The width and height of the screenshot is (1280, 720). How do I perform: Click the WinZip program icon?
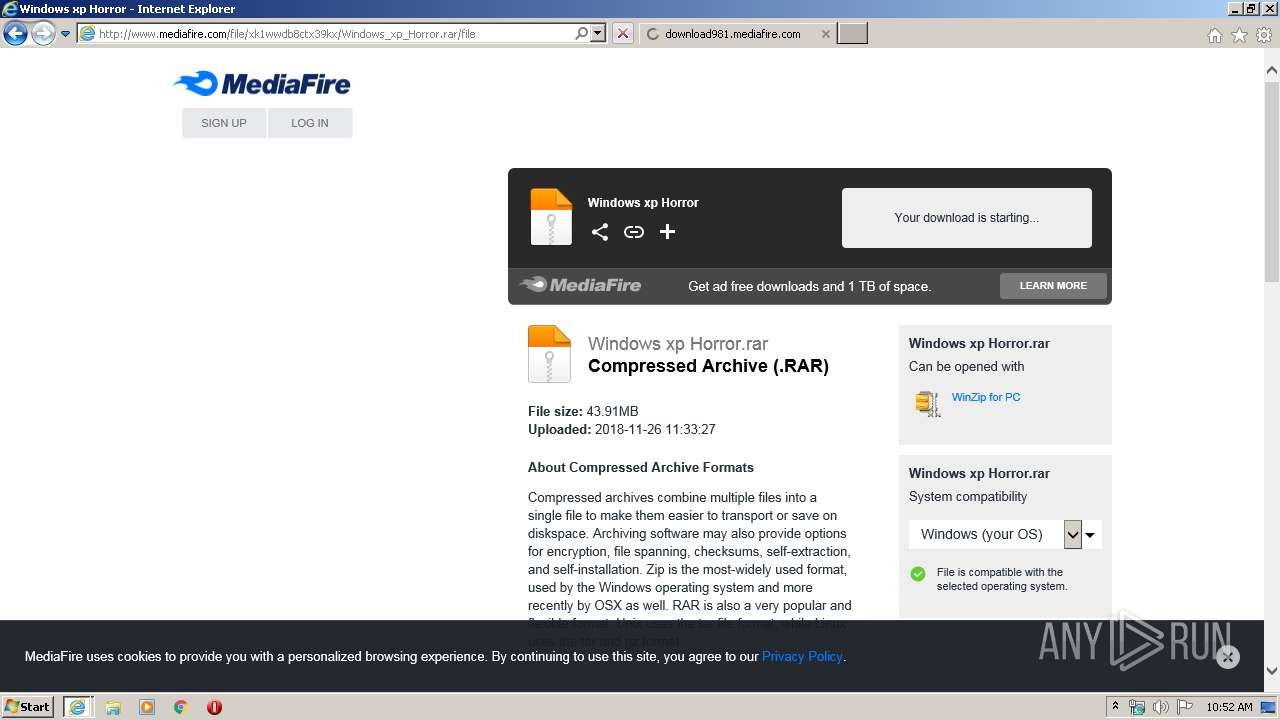tap(927, 403)
